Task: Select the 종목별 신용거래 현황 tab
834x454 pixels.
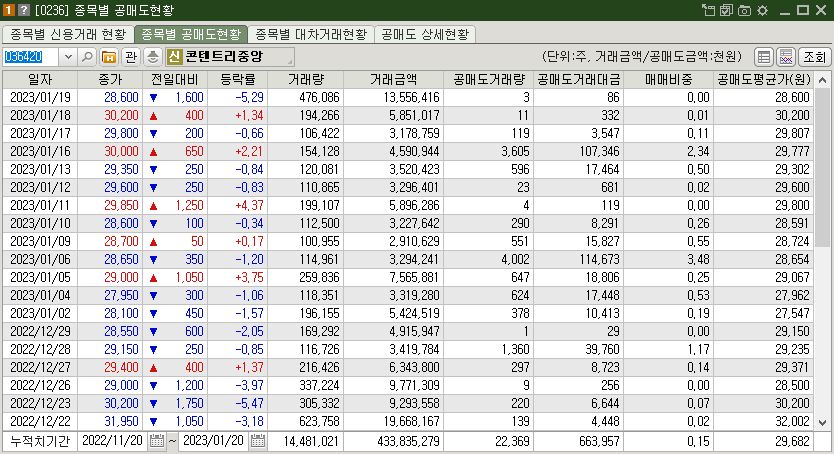Action: click(68, 35)
